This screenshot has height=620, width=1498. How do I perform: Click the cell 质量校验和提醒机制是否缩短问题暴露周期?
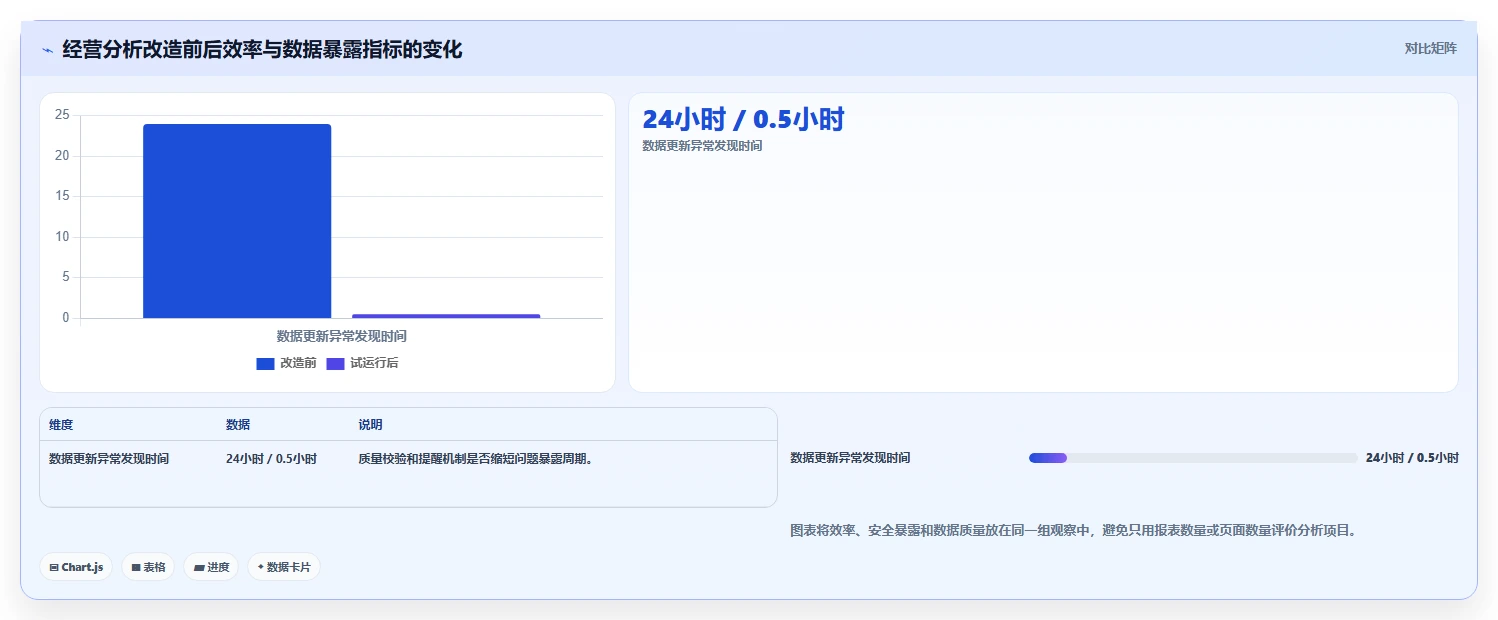pos(476,459)
